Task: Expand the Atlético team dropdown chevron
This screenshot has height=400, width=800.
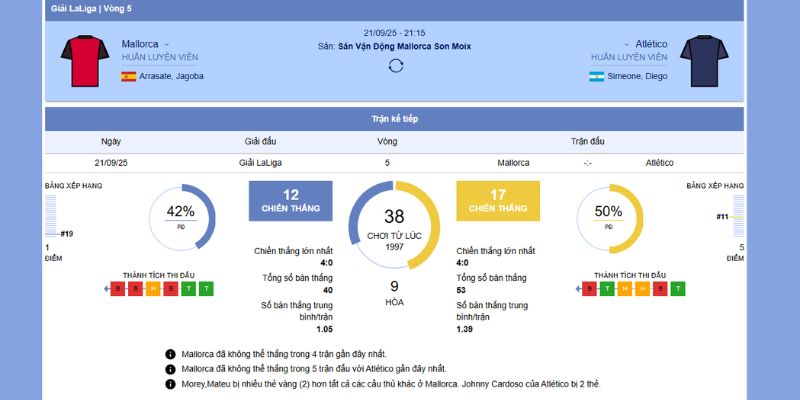Action: coord(627,44)
